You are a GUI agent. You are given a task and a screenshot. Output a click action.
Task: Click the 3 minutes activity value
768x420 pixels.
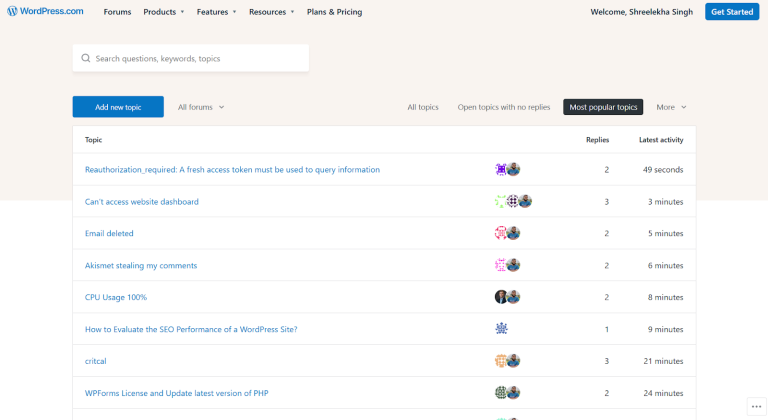point(665,201)
